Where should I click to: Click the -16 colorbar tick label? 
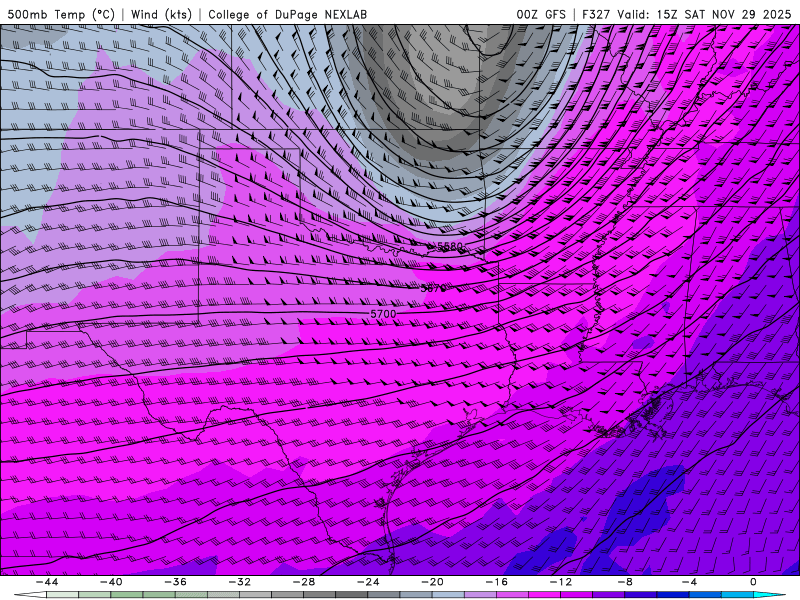click(496, 582)
